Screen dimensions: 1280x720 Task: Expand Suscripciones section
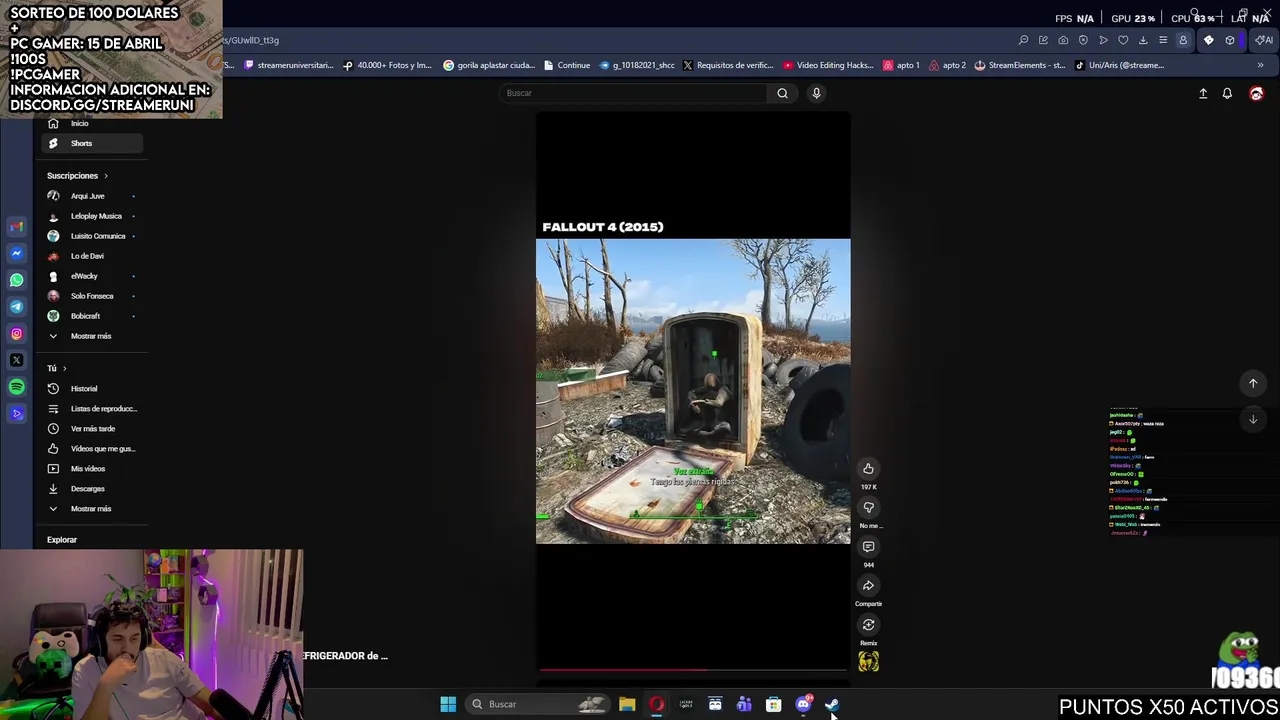pyautogui.click(x=77, y=176)
